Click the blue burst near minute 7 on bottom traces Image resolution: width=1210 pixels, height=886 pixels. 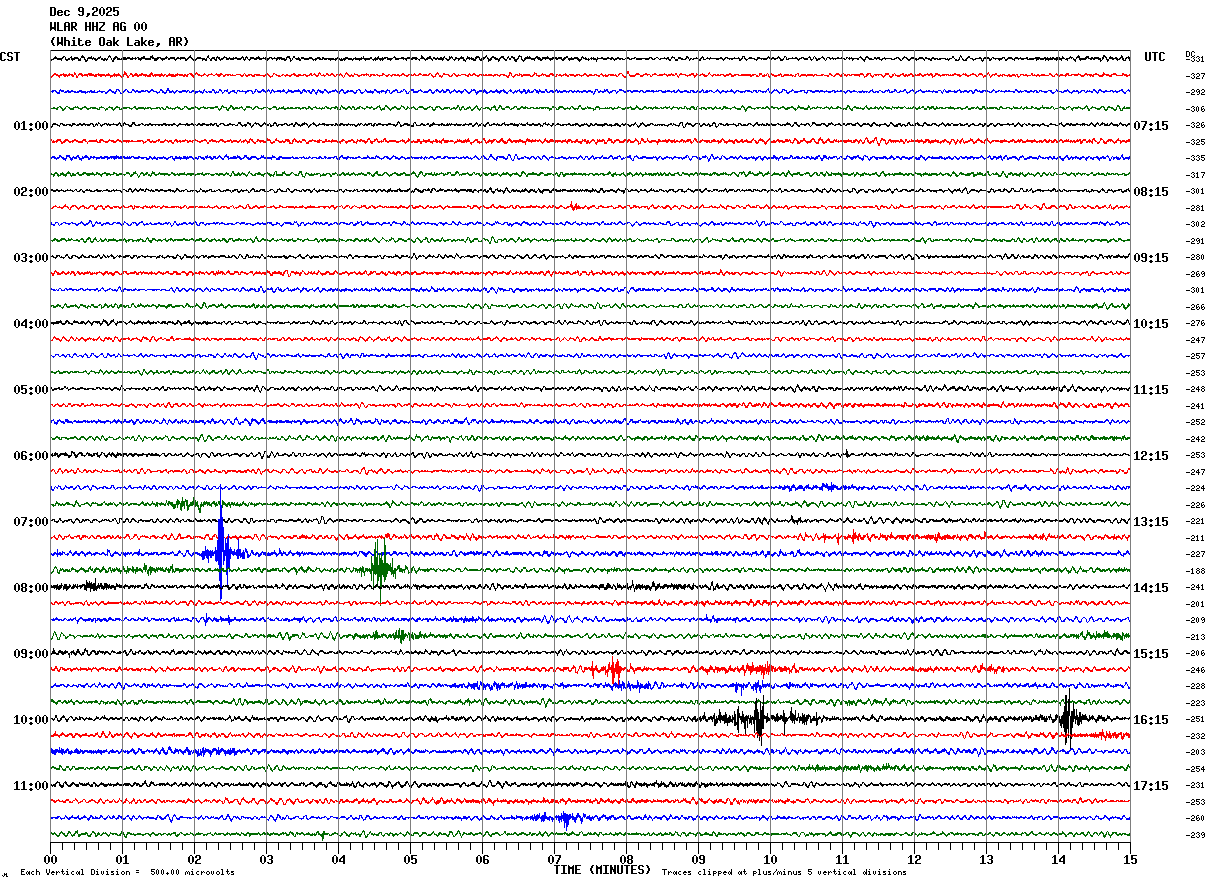tap(565, 819)
